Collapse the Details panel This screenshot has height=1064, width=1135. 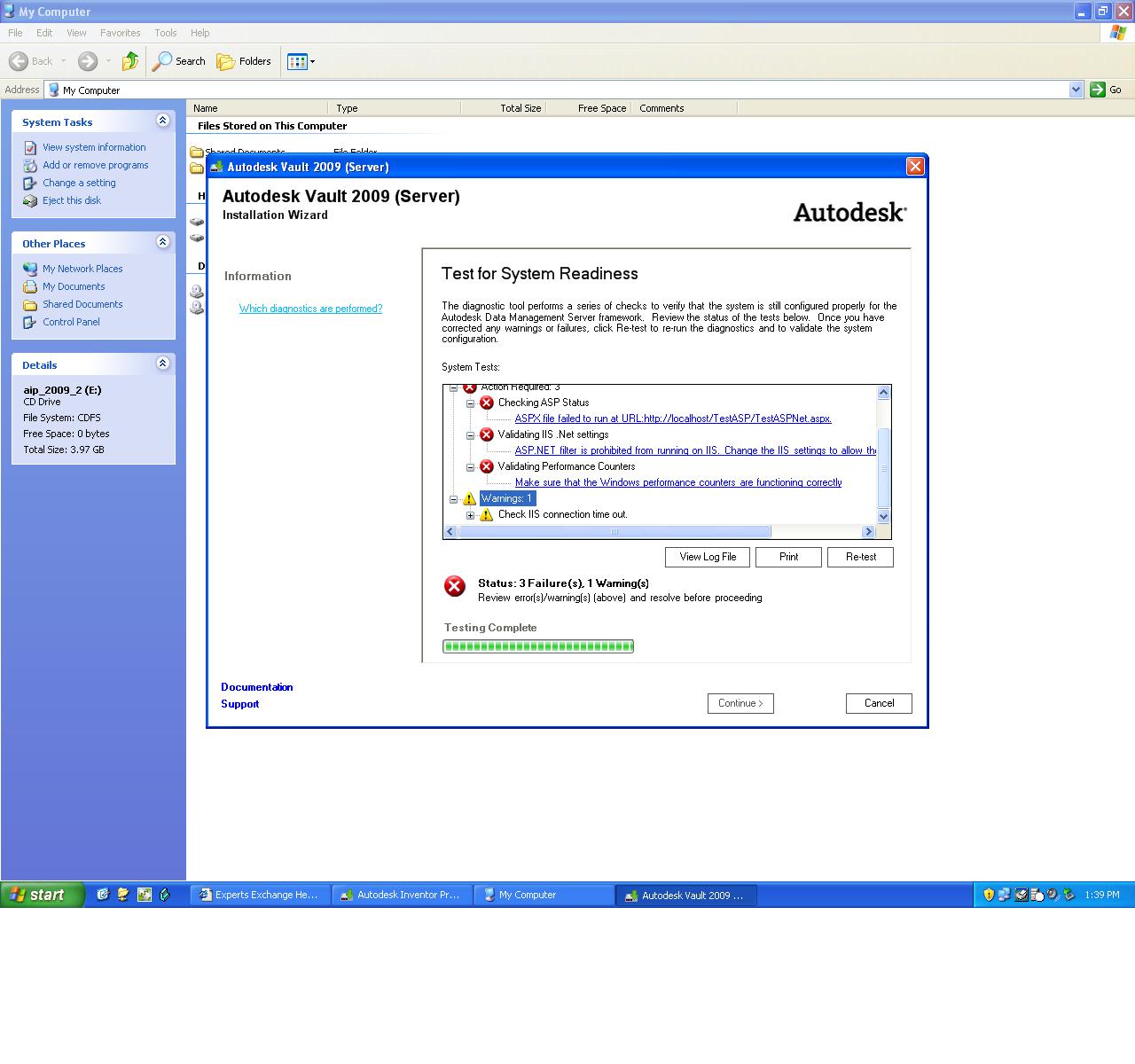pyautogui.click(x=162, y=364)
